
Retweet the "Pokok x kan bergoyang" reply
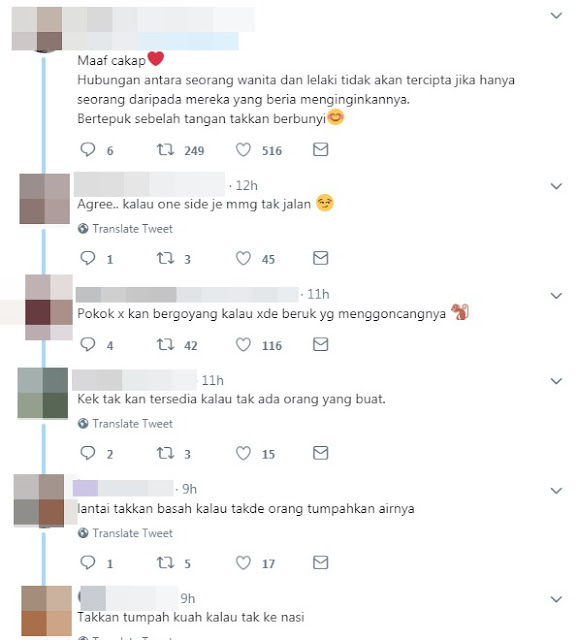coord(165,345)
